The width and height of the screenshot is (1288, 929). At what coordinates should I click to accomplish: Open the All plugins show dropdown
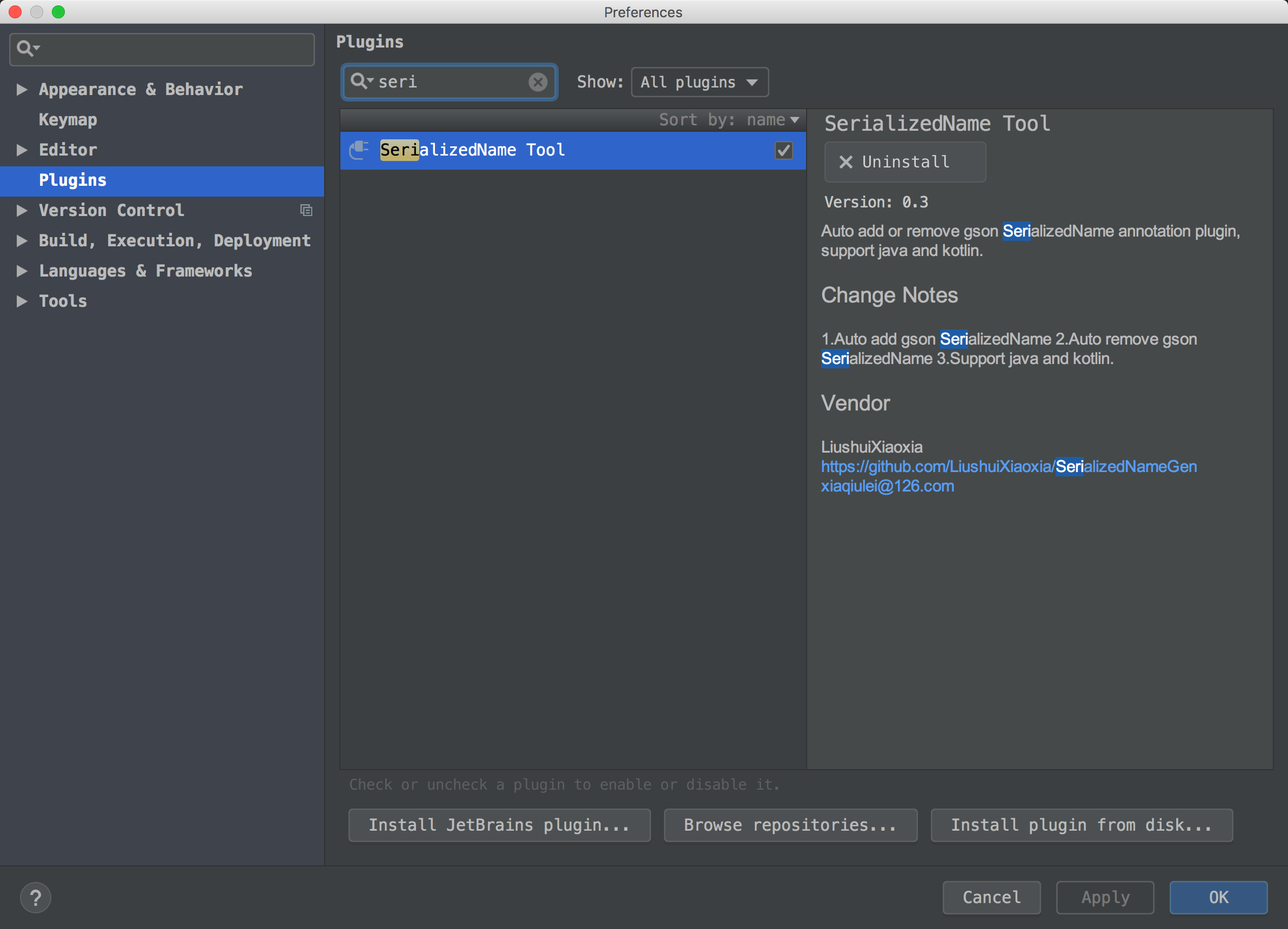[700, 82]
